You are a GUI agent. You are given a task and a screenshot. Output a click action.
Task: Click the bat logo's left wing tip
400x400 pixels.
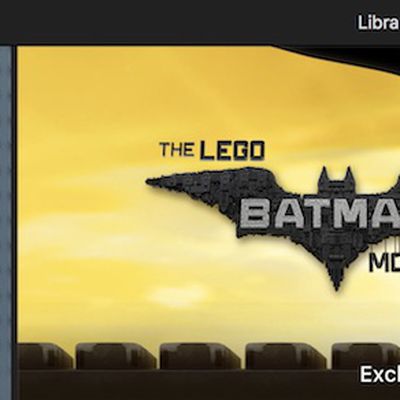[154, 182]
